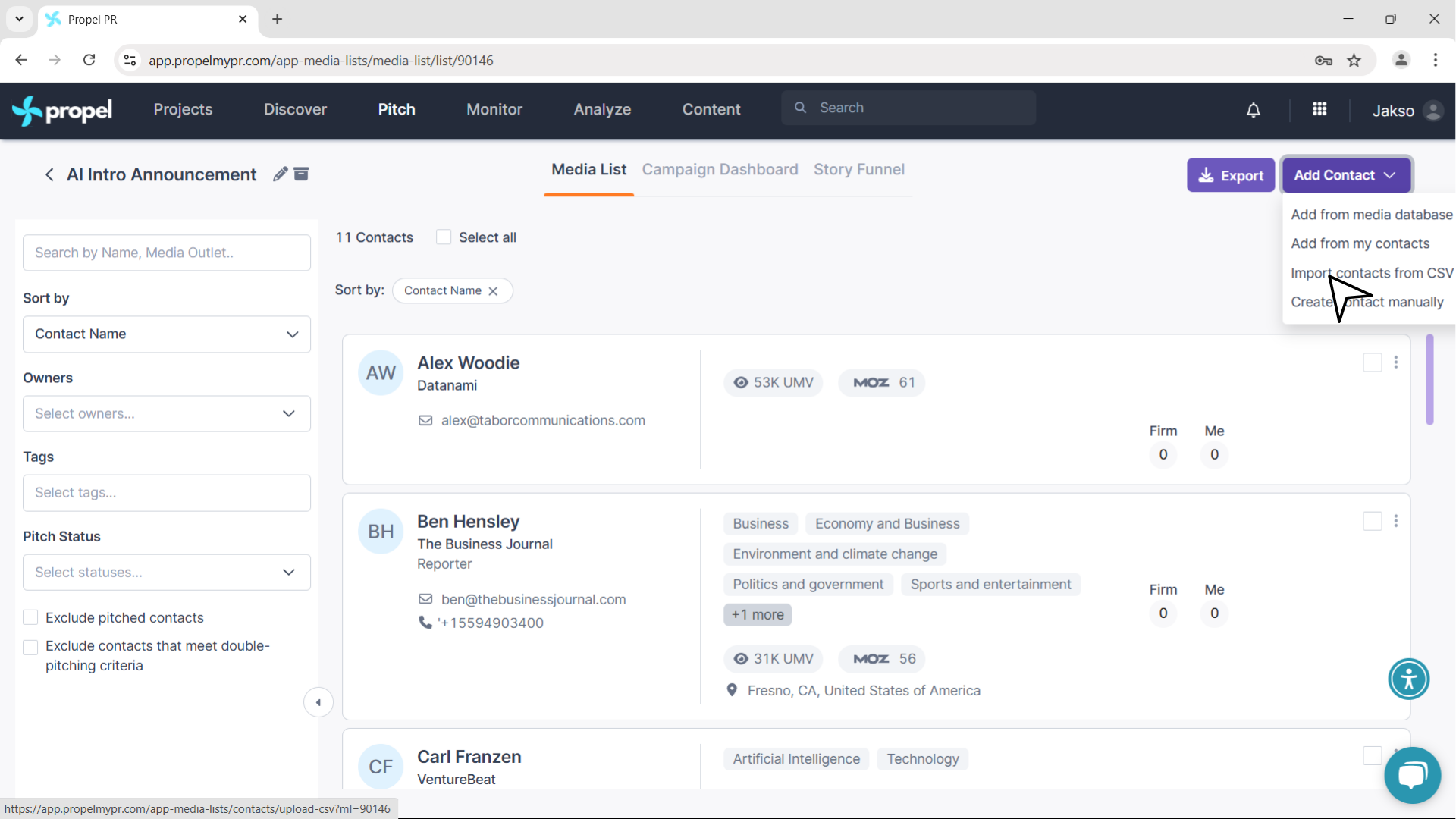Open Alex Woodie's three-dot options menu
The width and height of the screenshot is (1456, 819).
[x=1396, y=362]
